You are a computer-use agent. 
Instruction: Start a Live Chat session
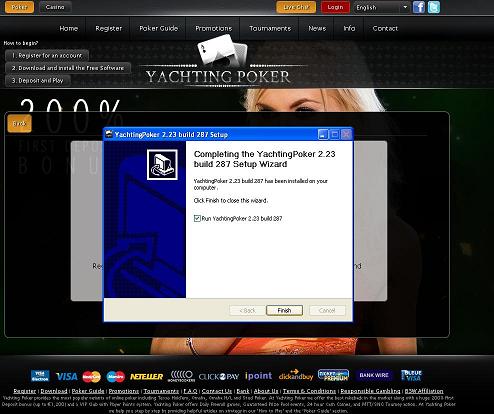296,7
